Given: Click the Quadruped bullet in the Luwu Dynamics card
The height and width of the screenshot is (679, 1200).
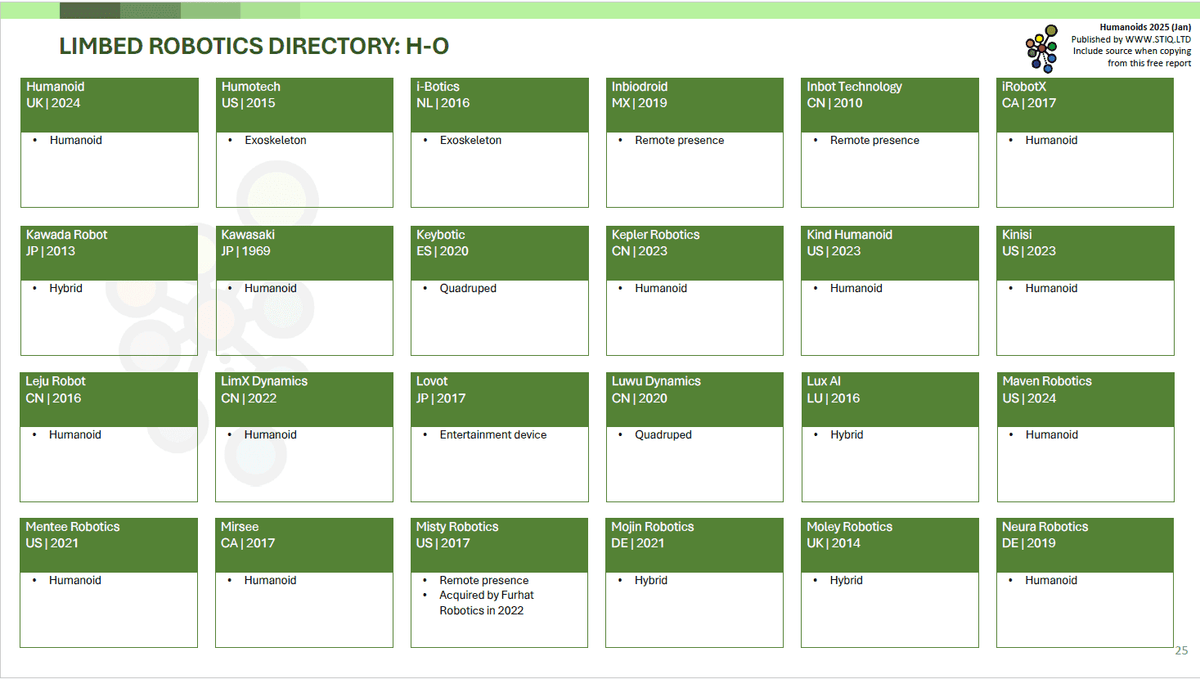Looking at the screenshot, I should pos(663,435).
